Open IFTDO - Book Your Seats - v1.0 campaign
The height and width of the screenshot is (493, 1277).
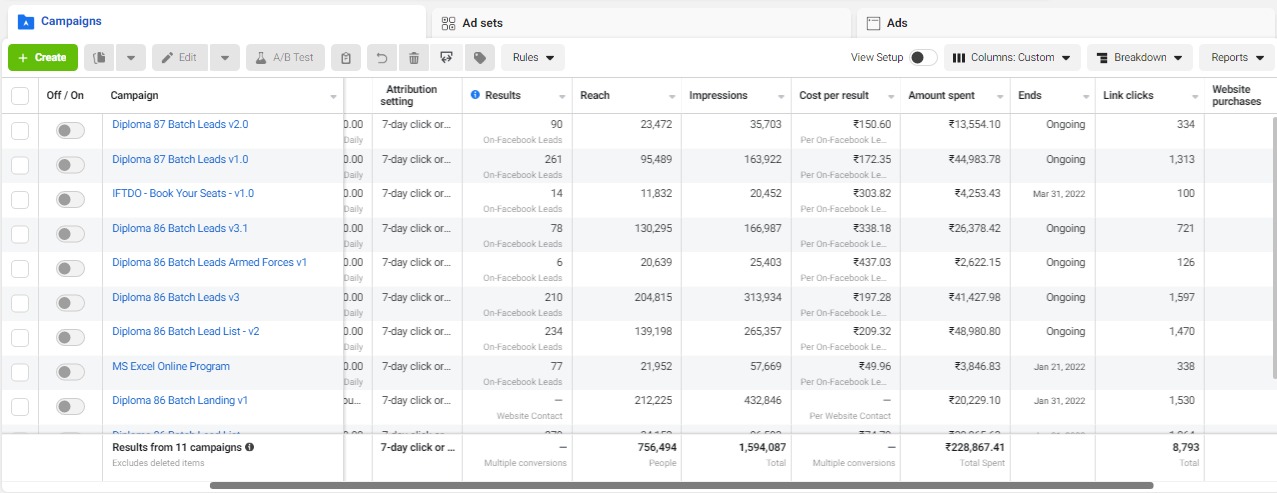(183, 194)
